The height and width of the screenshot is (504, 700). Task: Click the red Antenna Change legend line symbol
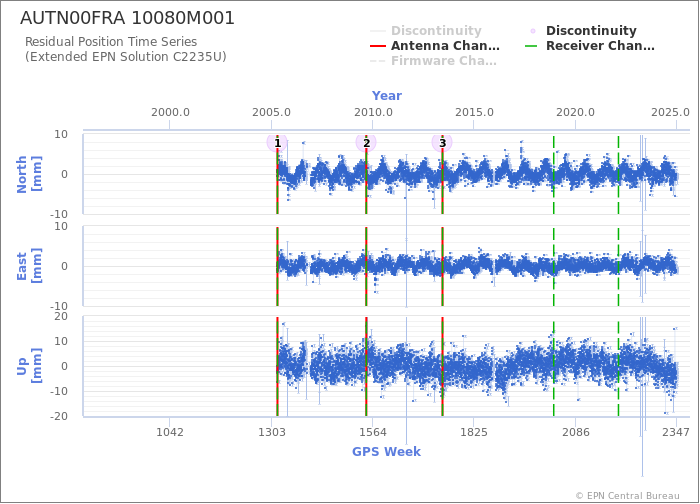point(378,46)
